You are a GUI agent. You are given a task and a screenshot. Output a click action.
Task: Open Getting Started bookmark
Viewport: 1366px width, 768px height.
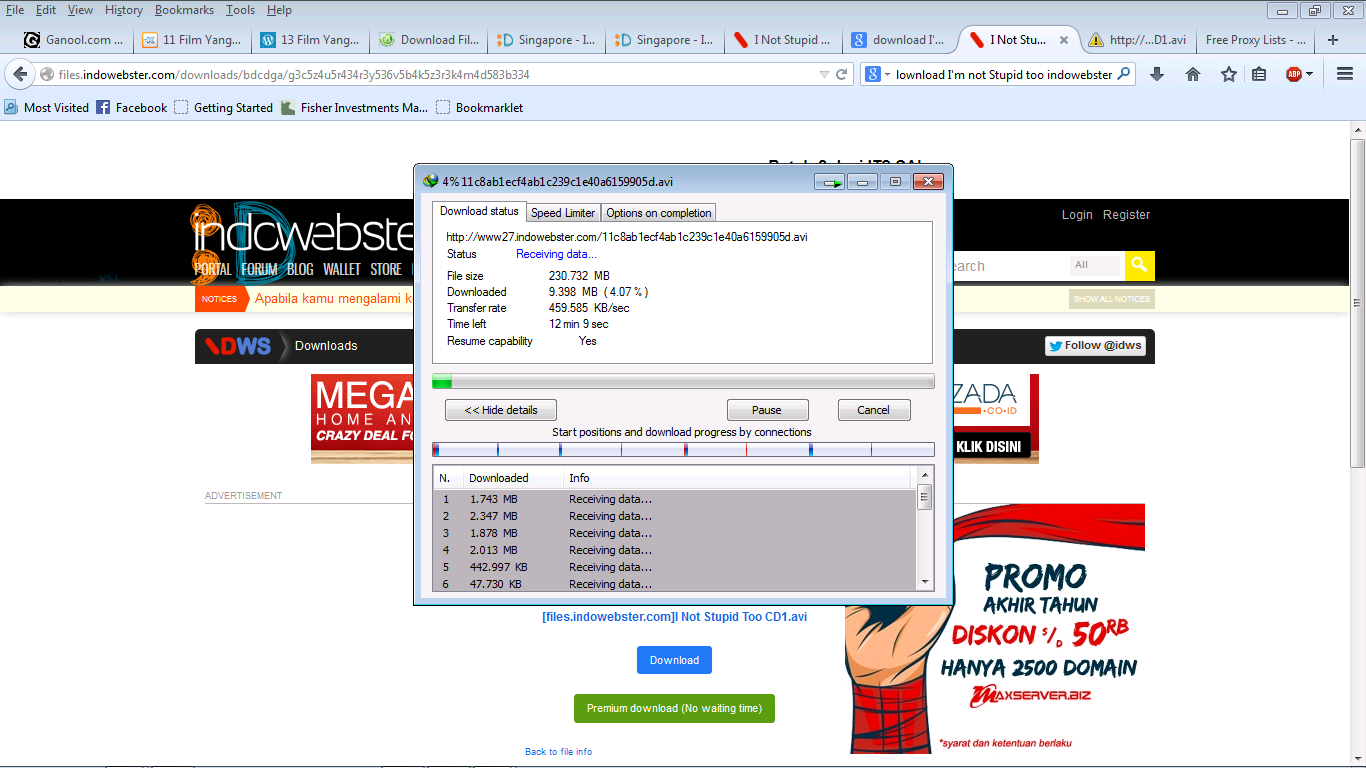223,107
